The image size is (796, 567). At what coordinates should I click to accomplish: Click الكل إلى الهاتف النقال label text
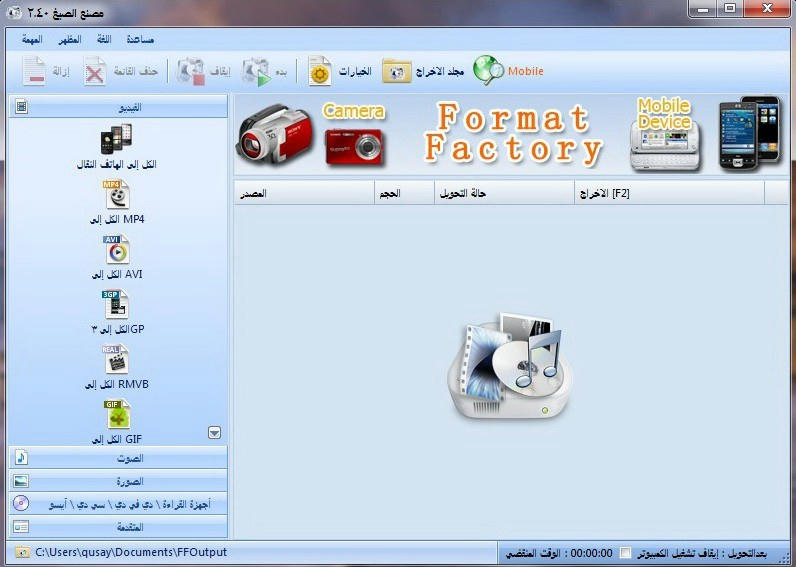pyautogui.click(x=117, y=164)
